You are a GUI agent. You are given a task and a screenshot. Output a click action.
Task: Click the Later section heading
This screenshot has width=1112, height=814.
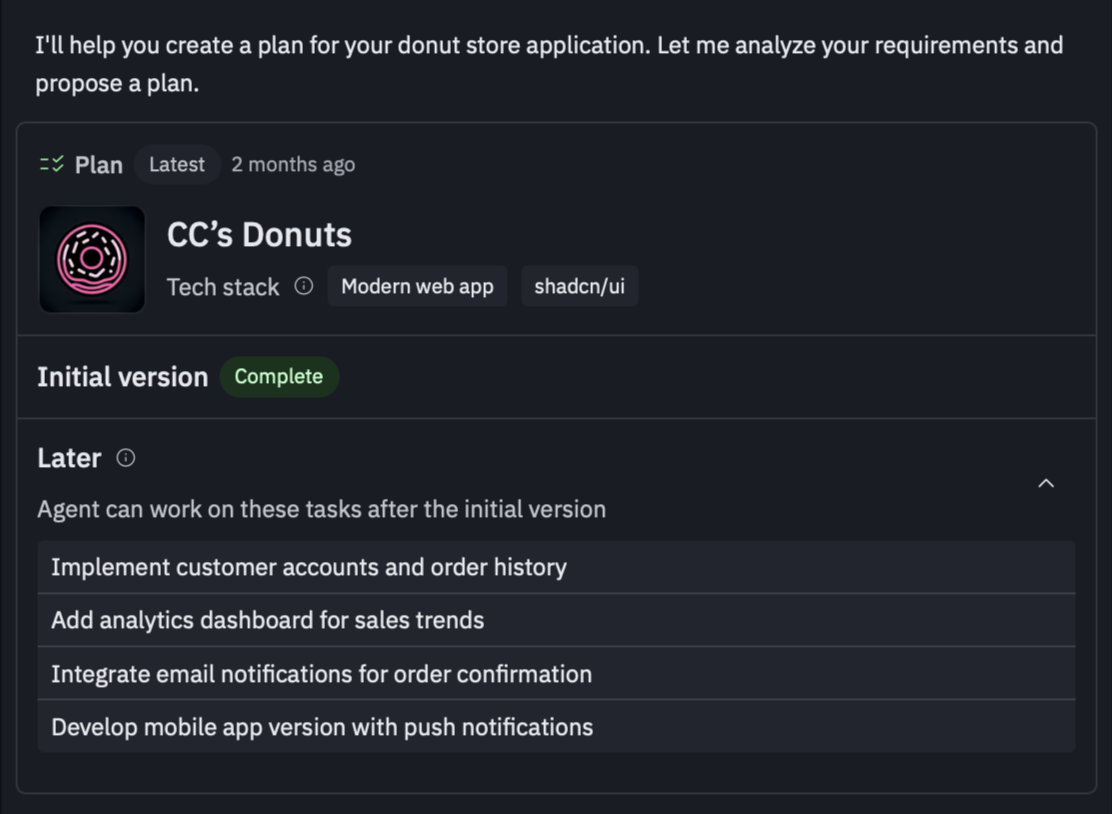[69, 458]
